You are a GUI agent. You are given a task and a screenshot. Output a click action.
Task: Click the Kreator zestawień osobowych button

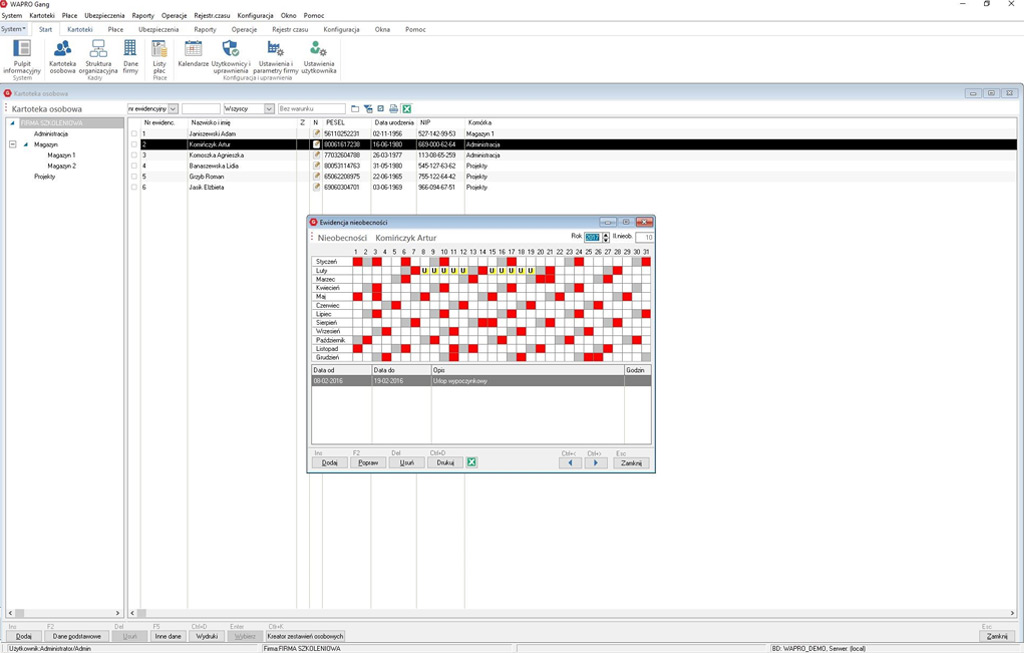[x=305, y=636]
